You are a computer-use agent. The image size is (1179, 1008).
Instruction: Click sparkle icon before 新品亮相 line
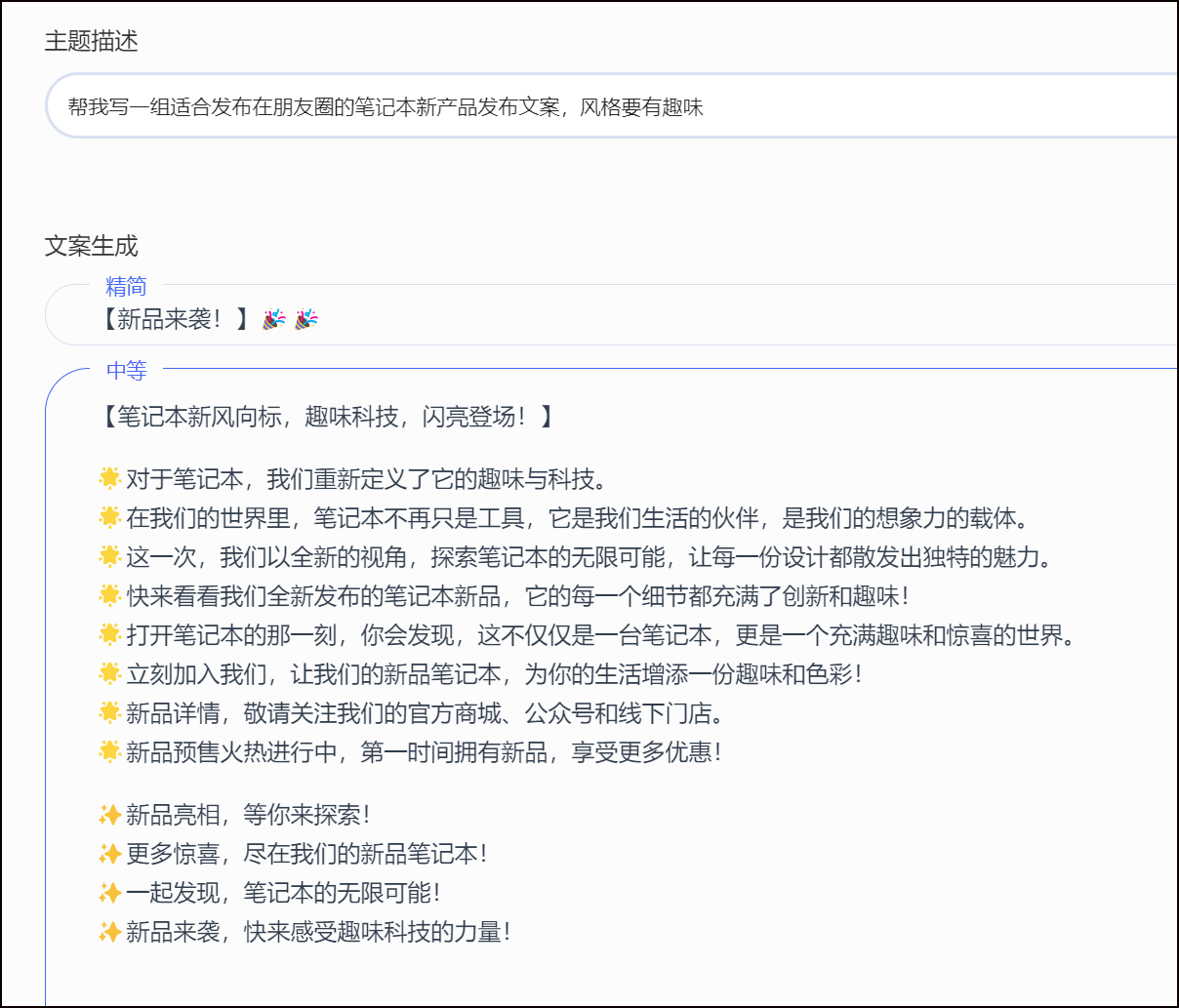coord(110,815)
